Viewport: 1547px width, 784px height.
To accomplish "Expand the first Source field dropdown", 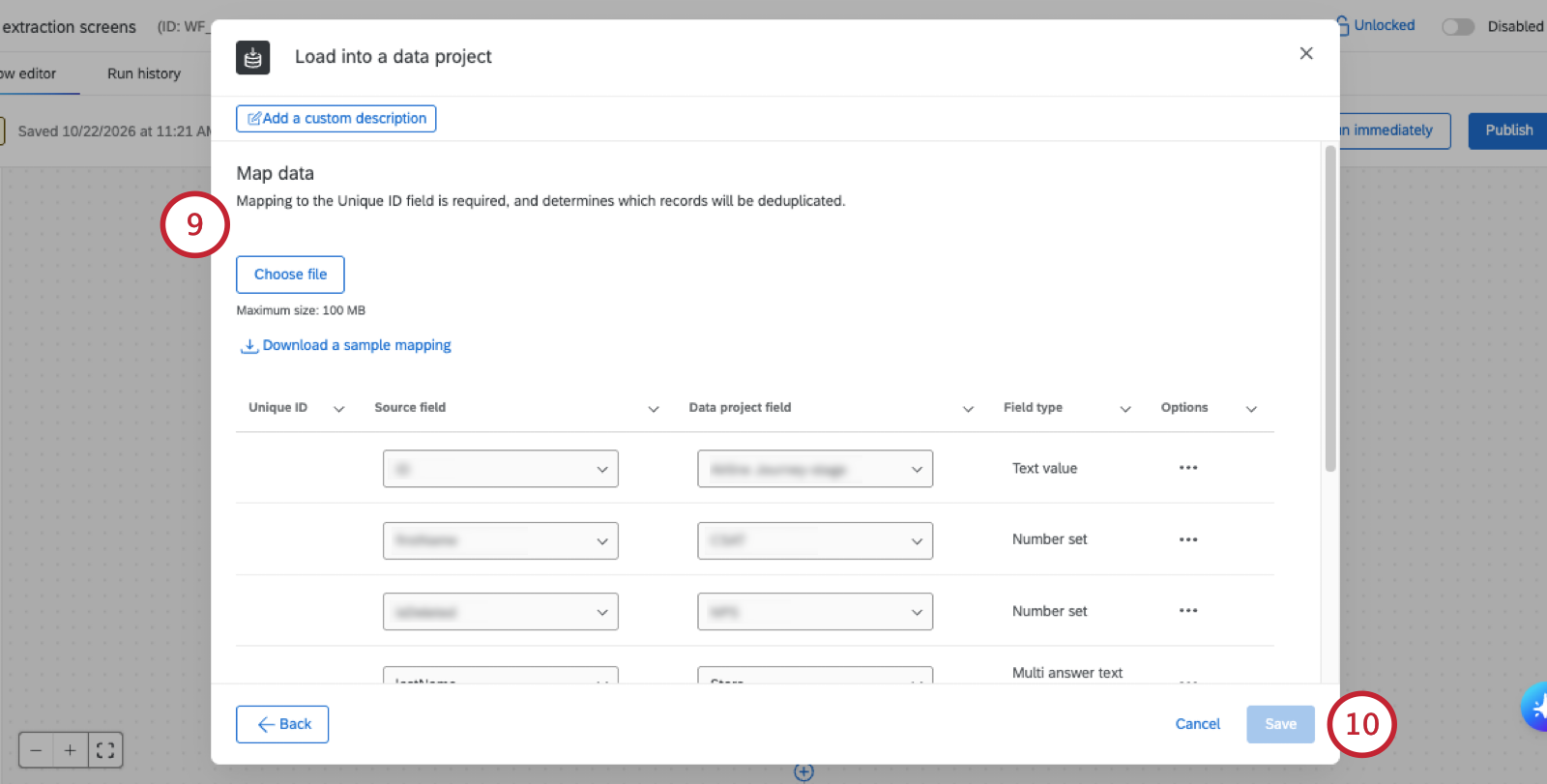I will (501, 469).
